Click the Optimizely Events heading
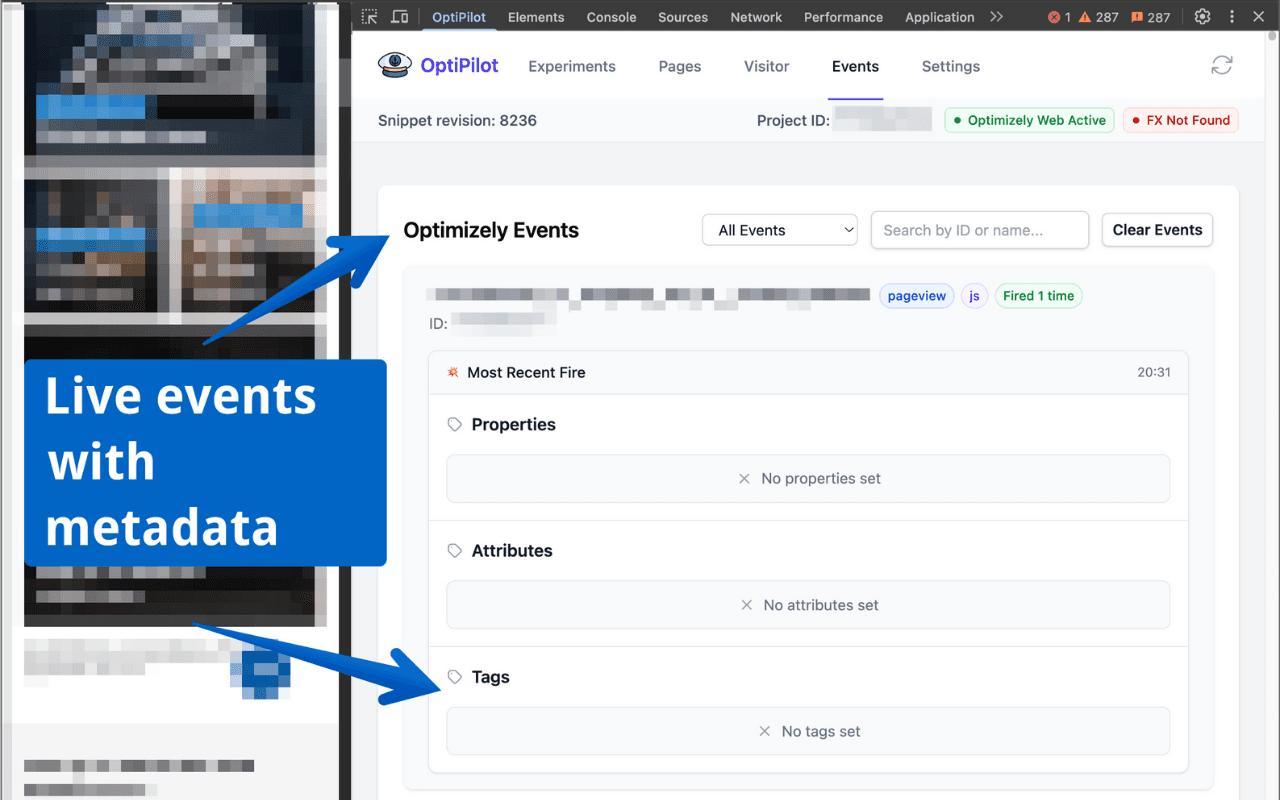Image resolution: width=1280 pixels, height=800 pixels. pyautogui.click(x=491, y=230)
